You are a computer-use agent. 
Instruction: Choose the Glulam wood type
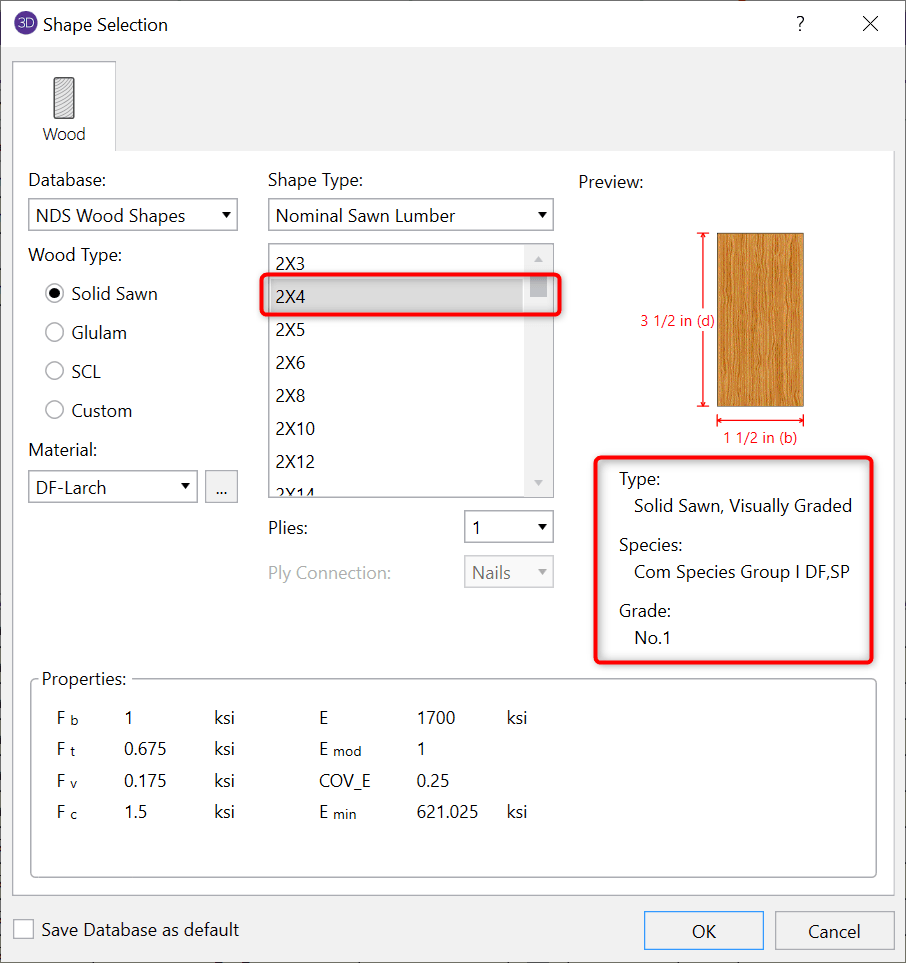pyautogui.click(x=55, y=333)
